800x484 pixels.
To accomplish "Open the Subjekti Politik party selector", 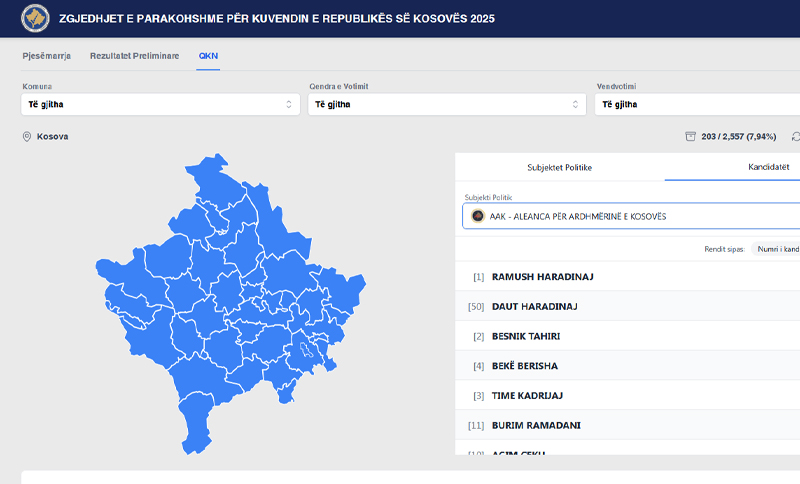I will (630, 217).
